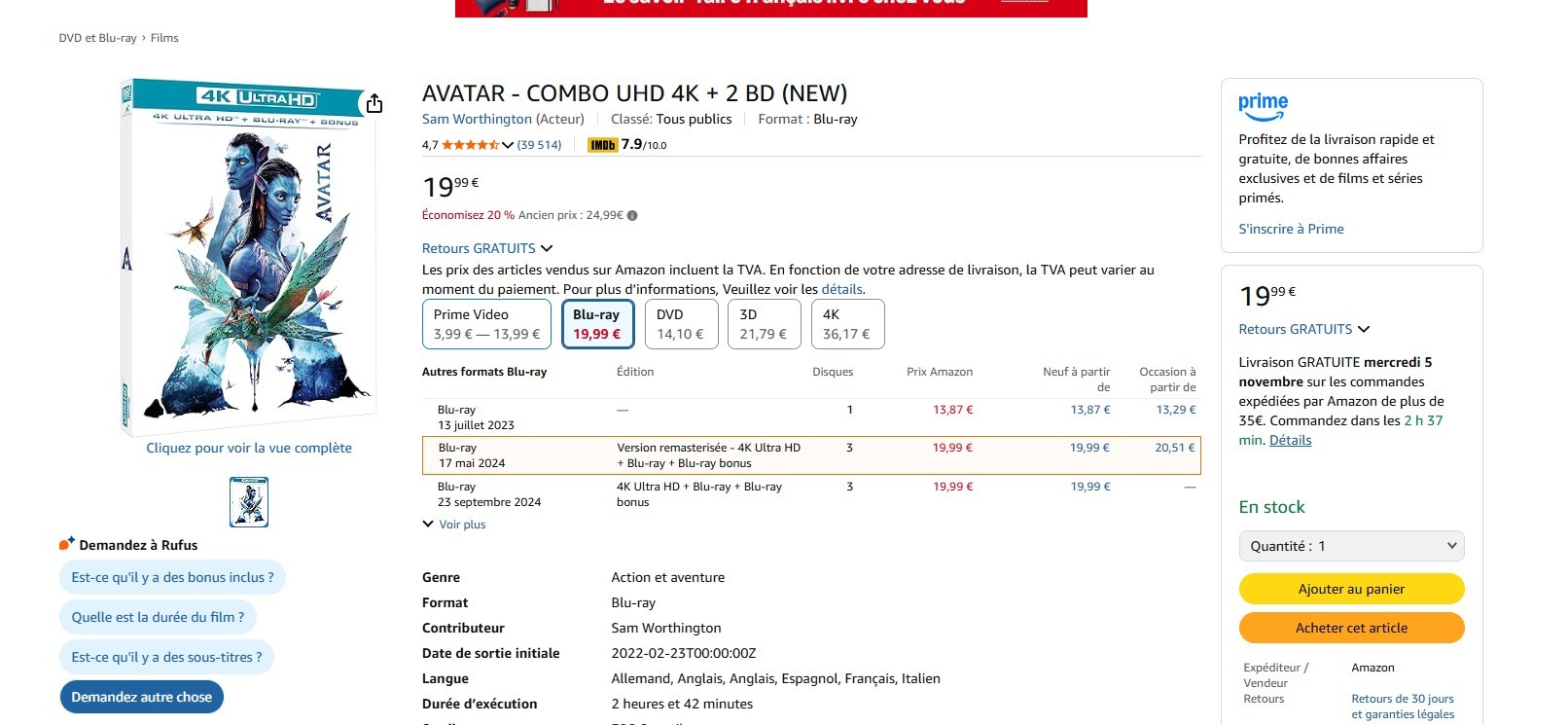Screen dimensions: 1568x725
Task: Ask Rufus about film duration
Action: pyautogui.click(x=158, y=617)
